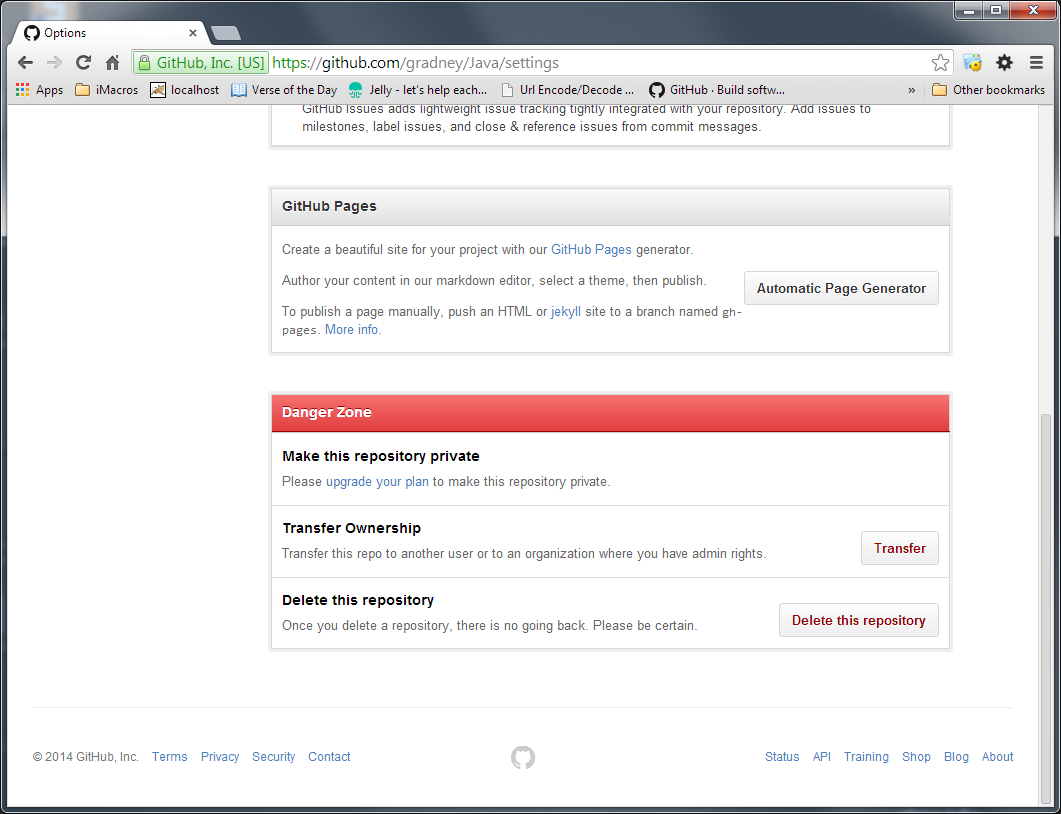
Task: Click the back navigation arrow
Action: click(x=25, y=62)
